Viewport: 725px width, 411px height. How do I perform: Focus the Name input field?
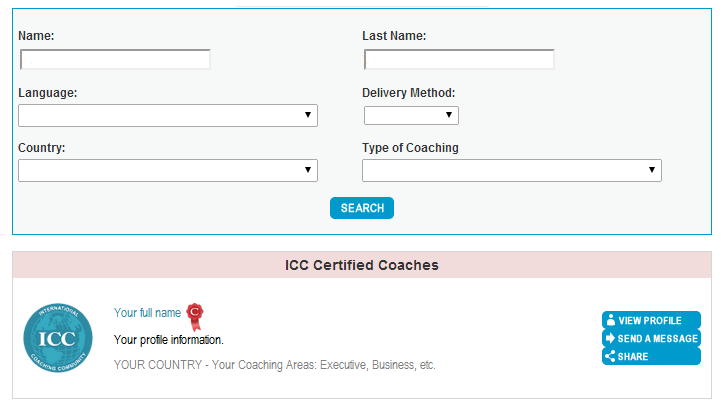115,60
